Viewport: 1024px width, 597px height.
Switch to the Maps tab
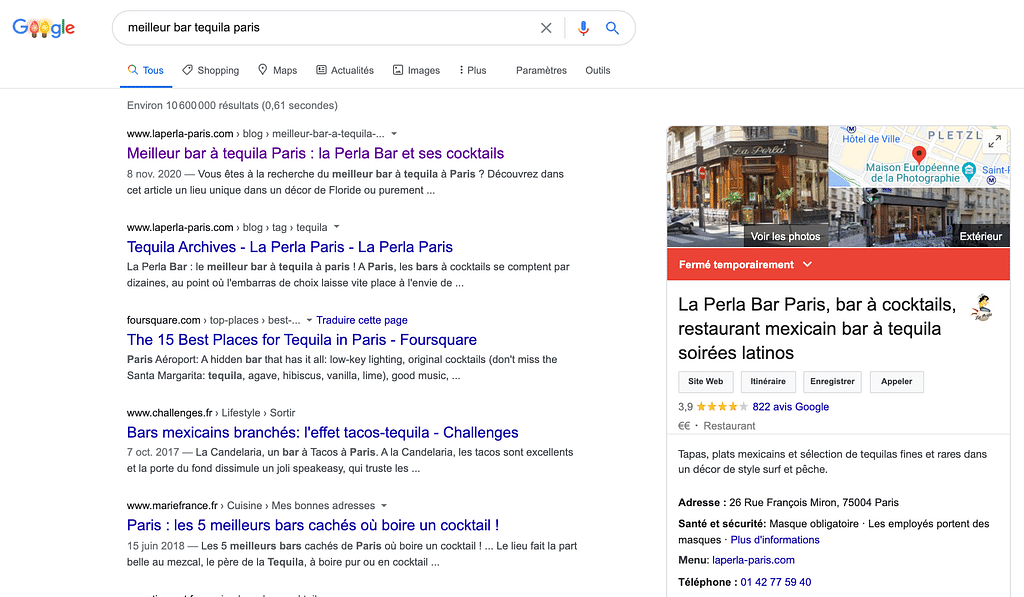[277, 70]
